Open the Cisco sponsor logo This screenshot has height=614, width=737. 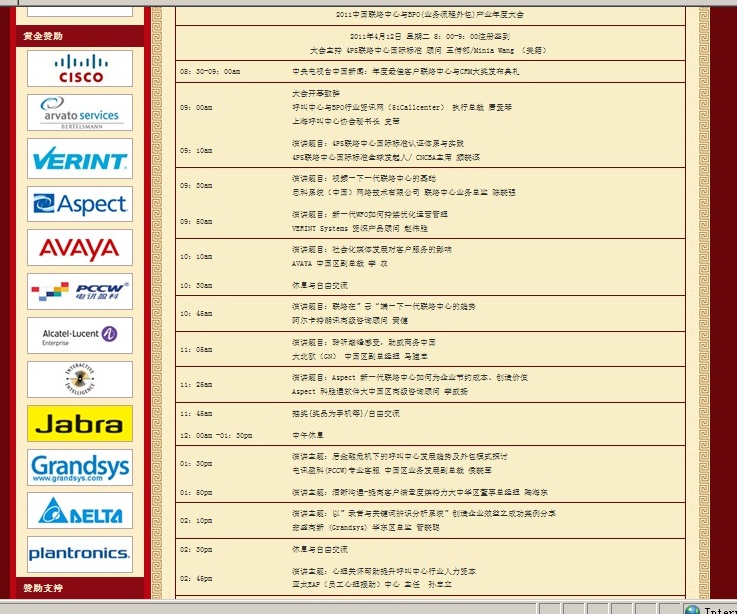[80, 69]
